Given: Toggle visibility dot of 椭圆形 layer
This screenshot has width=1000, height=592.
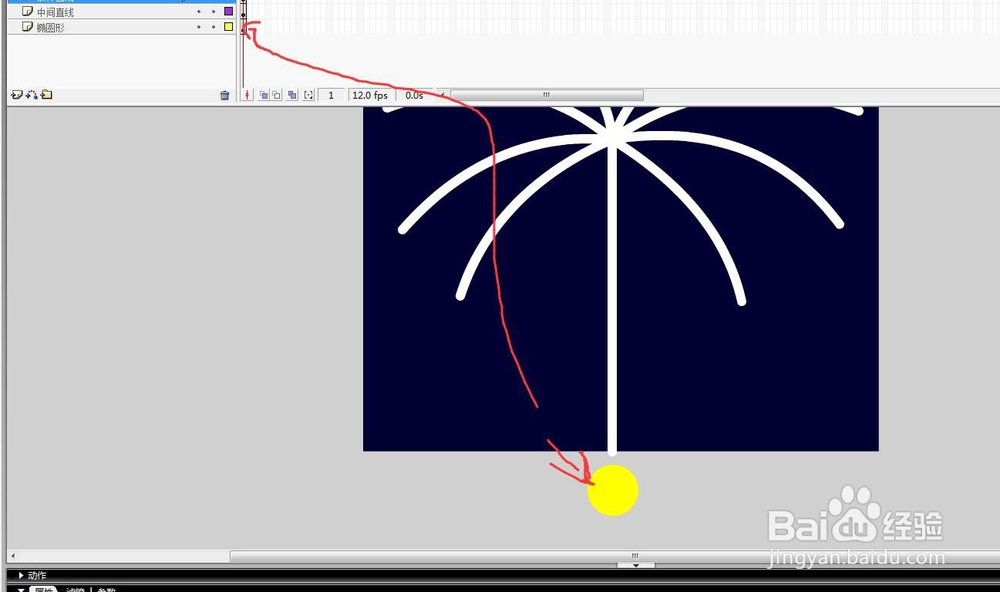Looking at the screenshot, I should coord(199,27).
